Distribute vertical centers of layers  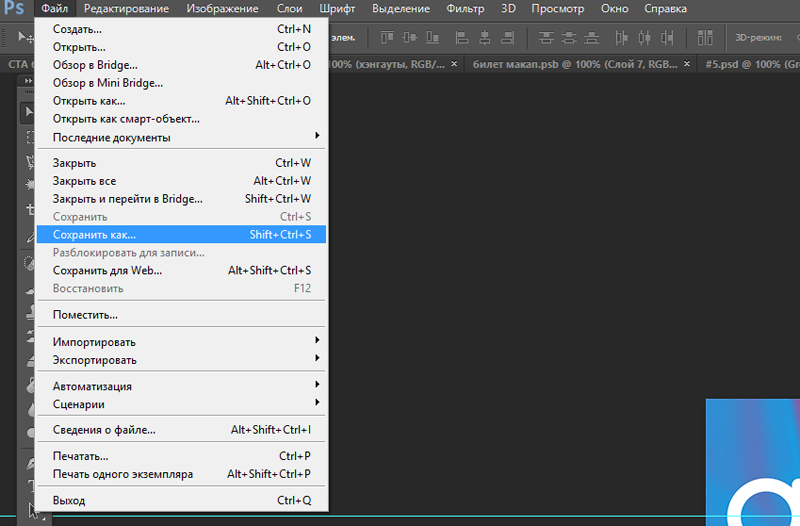569,37
